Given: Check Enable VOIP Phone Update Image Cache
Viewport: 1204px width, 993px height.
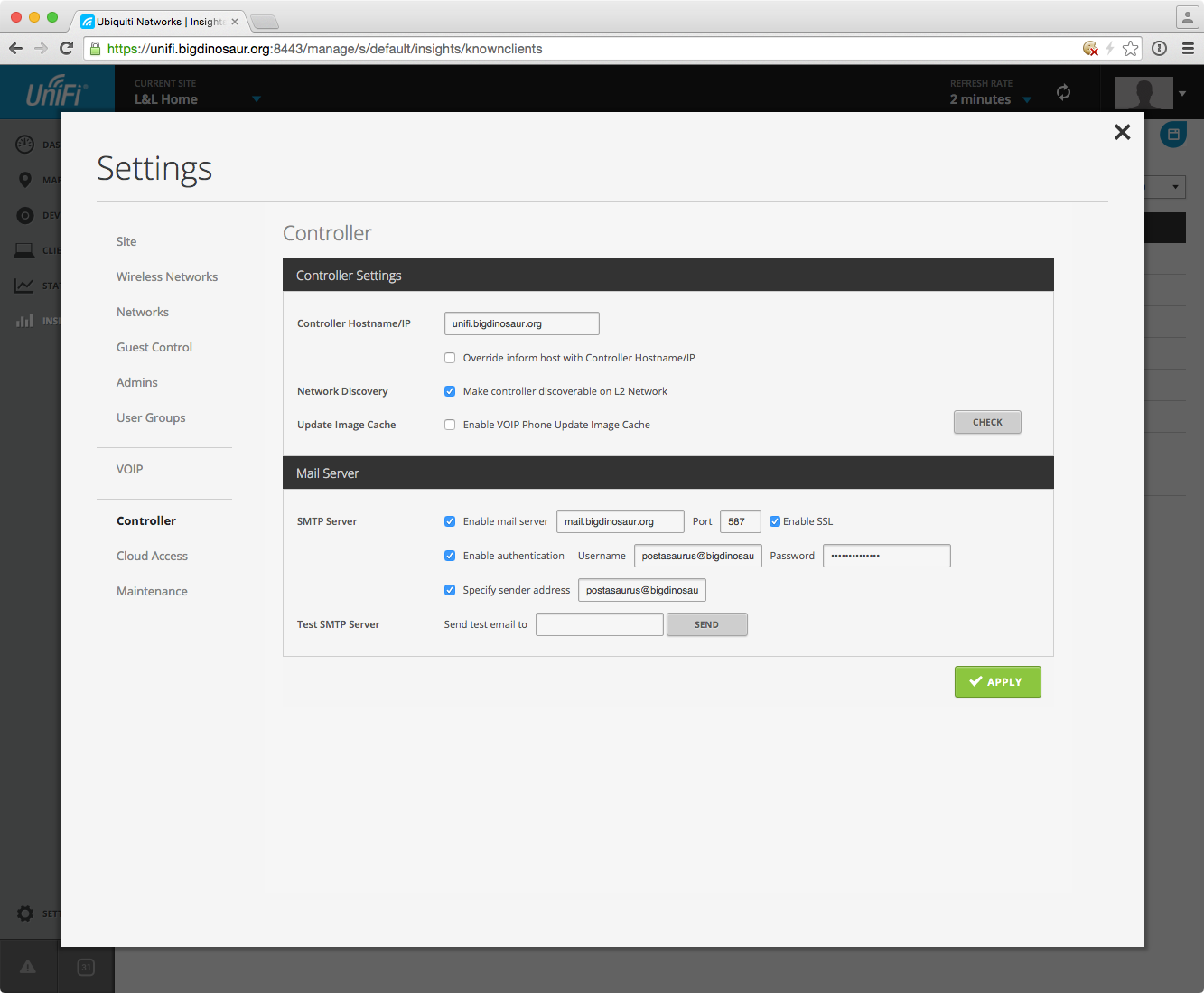Looking at the screenshot, I should click(x=450, y=425).
